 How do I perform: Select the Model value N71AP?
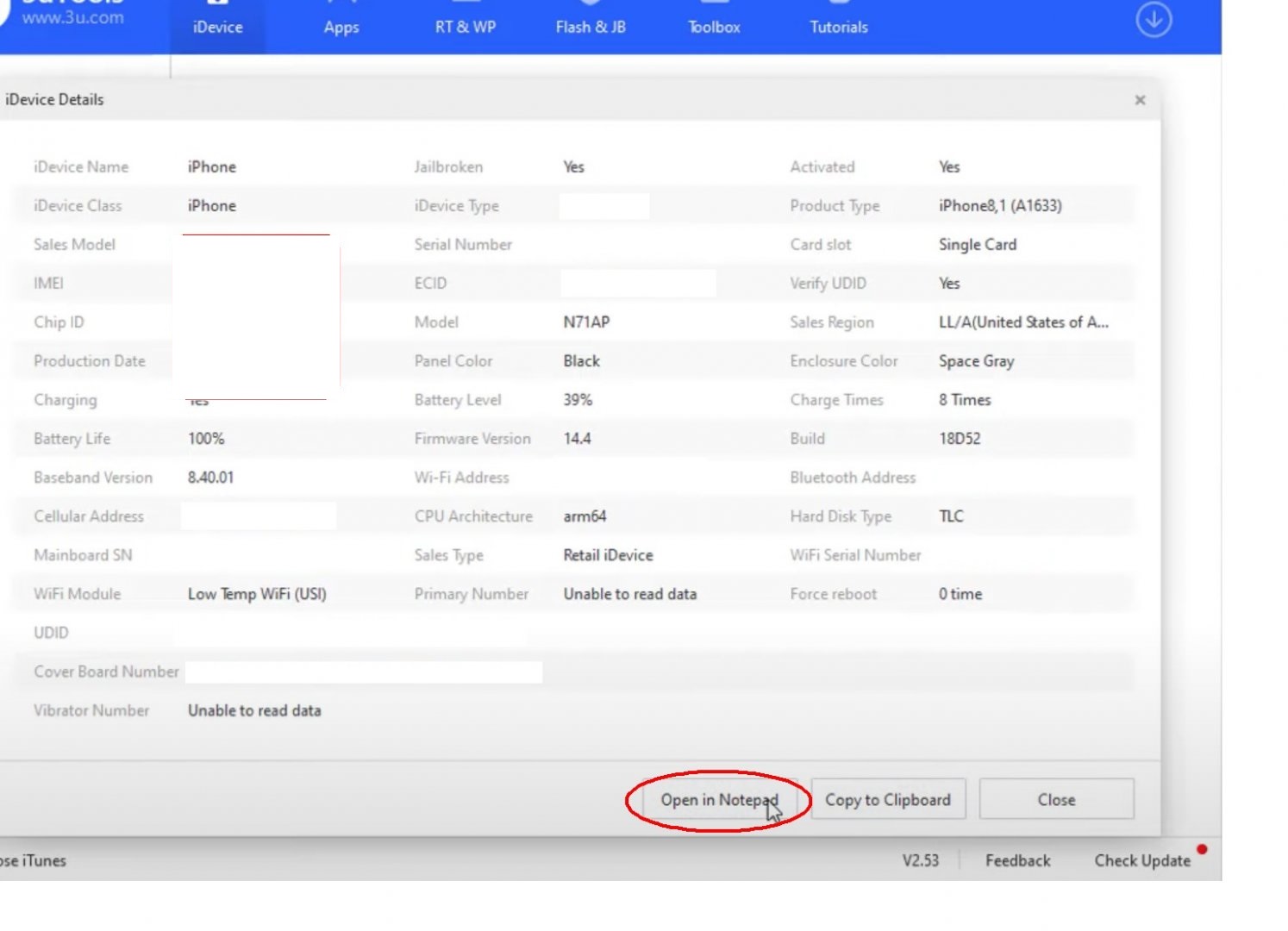586,322
